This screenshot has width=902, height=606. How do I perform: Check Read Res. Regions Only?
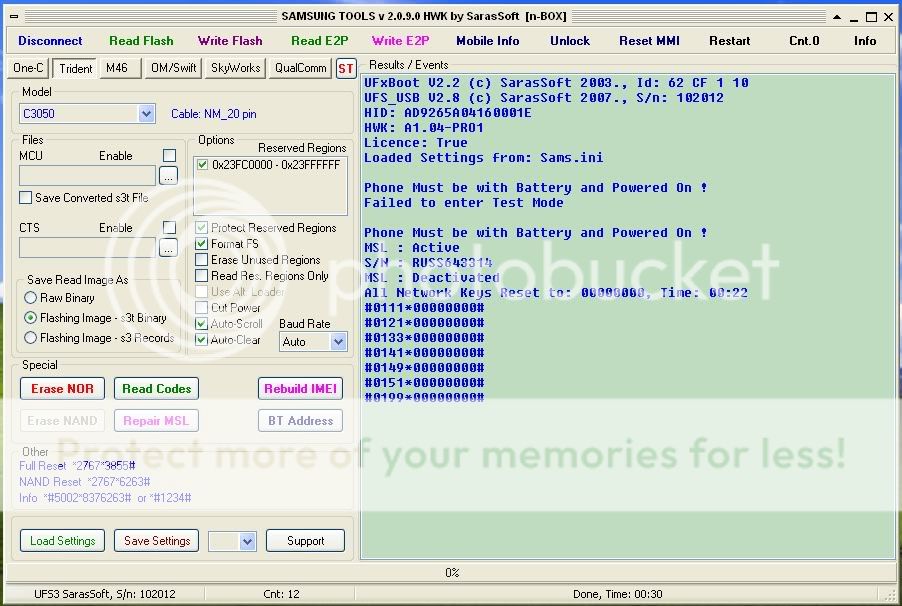(201, 276)
